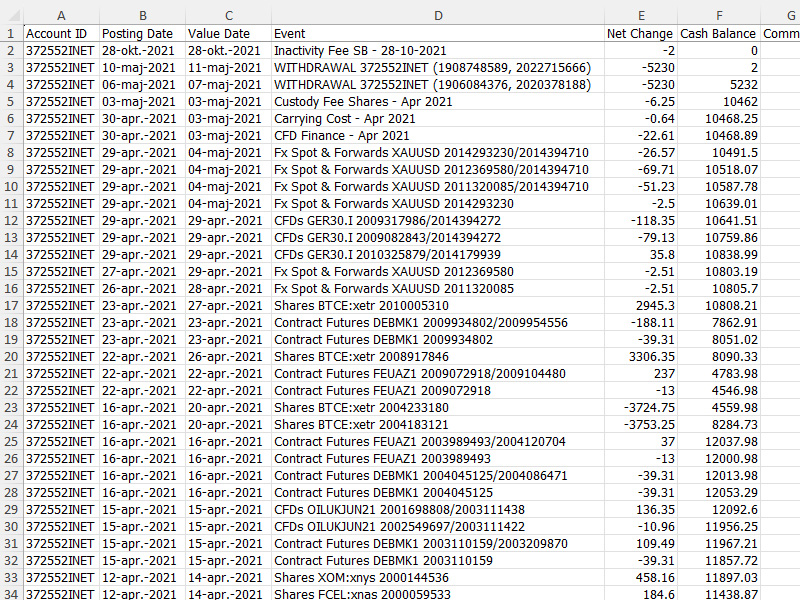Click the Cash Balance header cell
The height and width of the screenshot is (600, 800).
[x=718, y=33]
